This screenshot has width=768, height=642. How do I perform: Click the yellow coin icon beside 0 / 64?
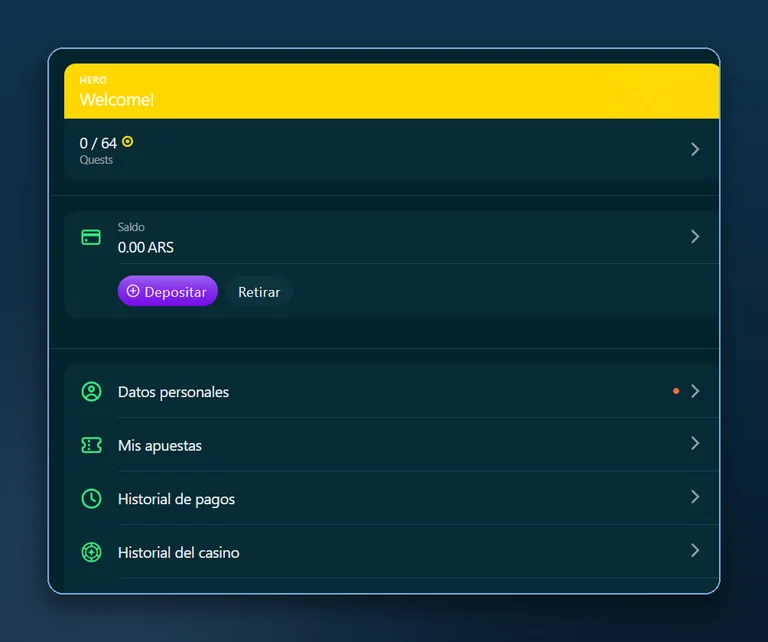coord(127,142)
